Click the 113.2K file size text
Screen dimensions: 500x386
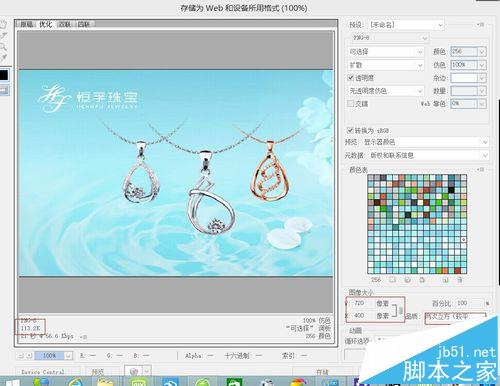click(30, 328)
